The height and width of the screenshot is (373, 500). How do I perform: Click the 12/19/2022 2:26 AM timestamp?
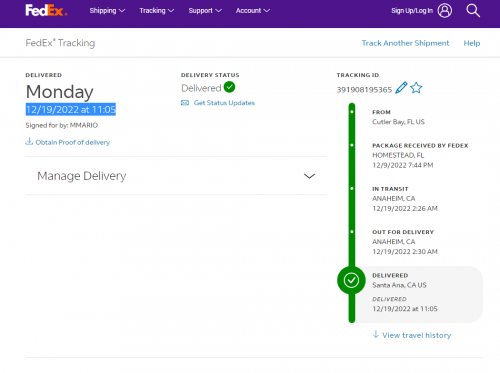(x=405, y=208)
